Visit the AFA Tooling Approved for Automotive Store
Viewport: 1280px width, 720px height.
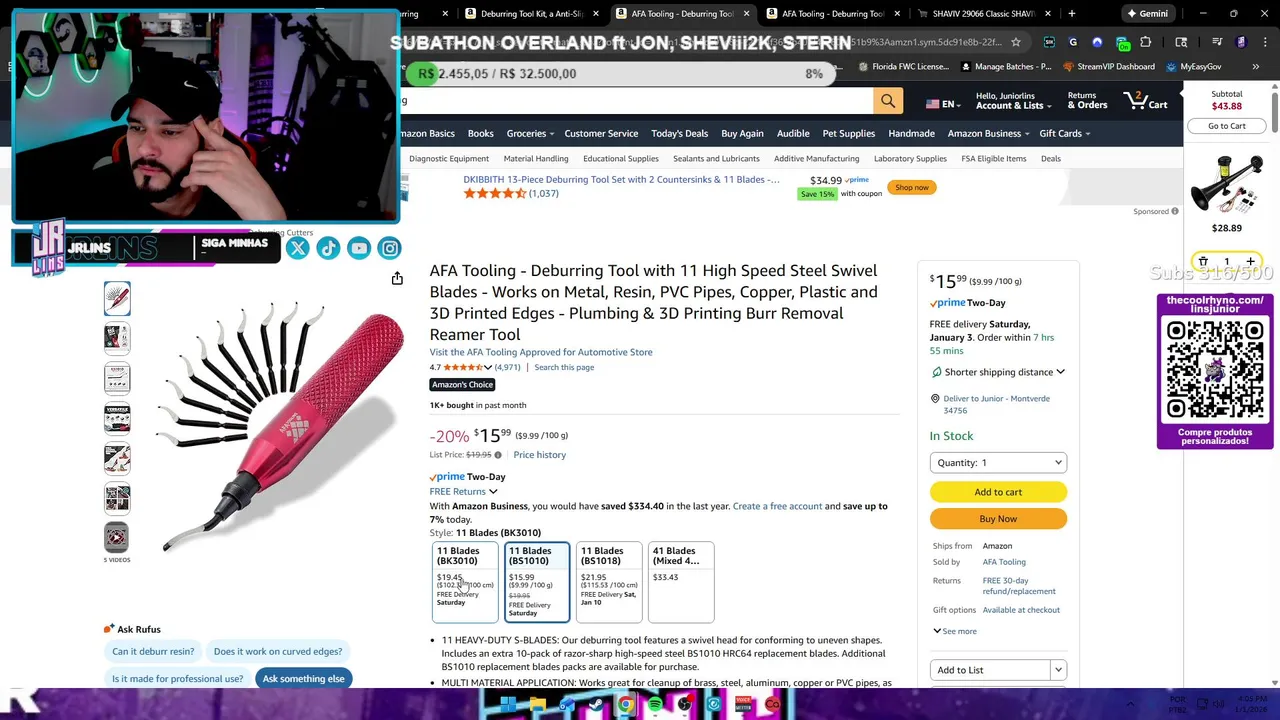[x=541, y=352]
